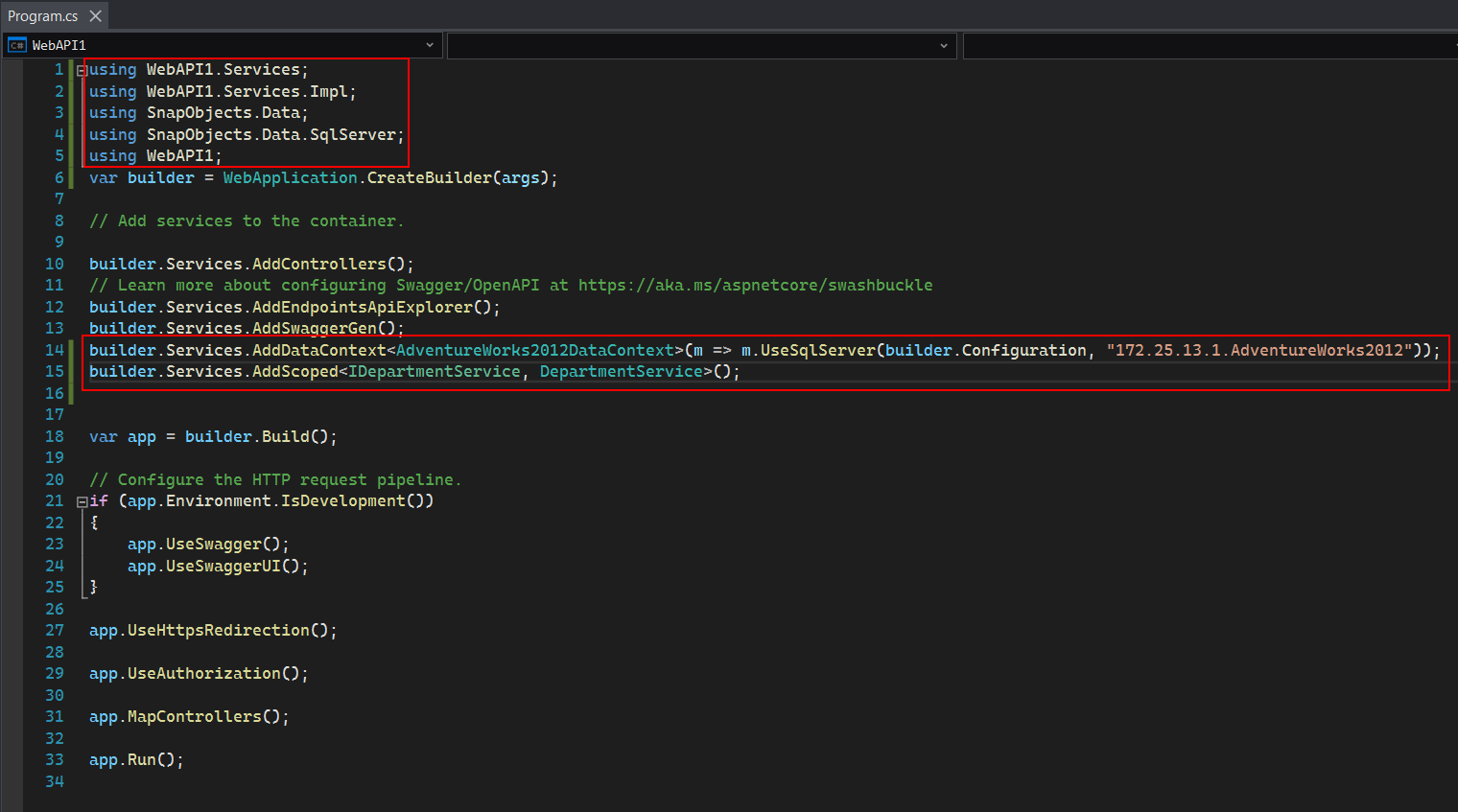
Task: Click app.UseSwaggerUI() on line 24
Action: (213, 566)
